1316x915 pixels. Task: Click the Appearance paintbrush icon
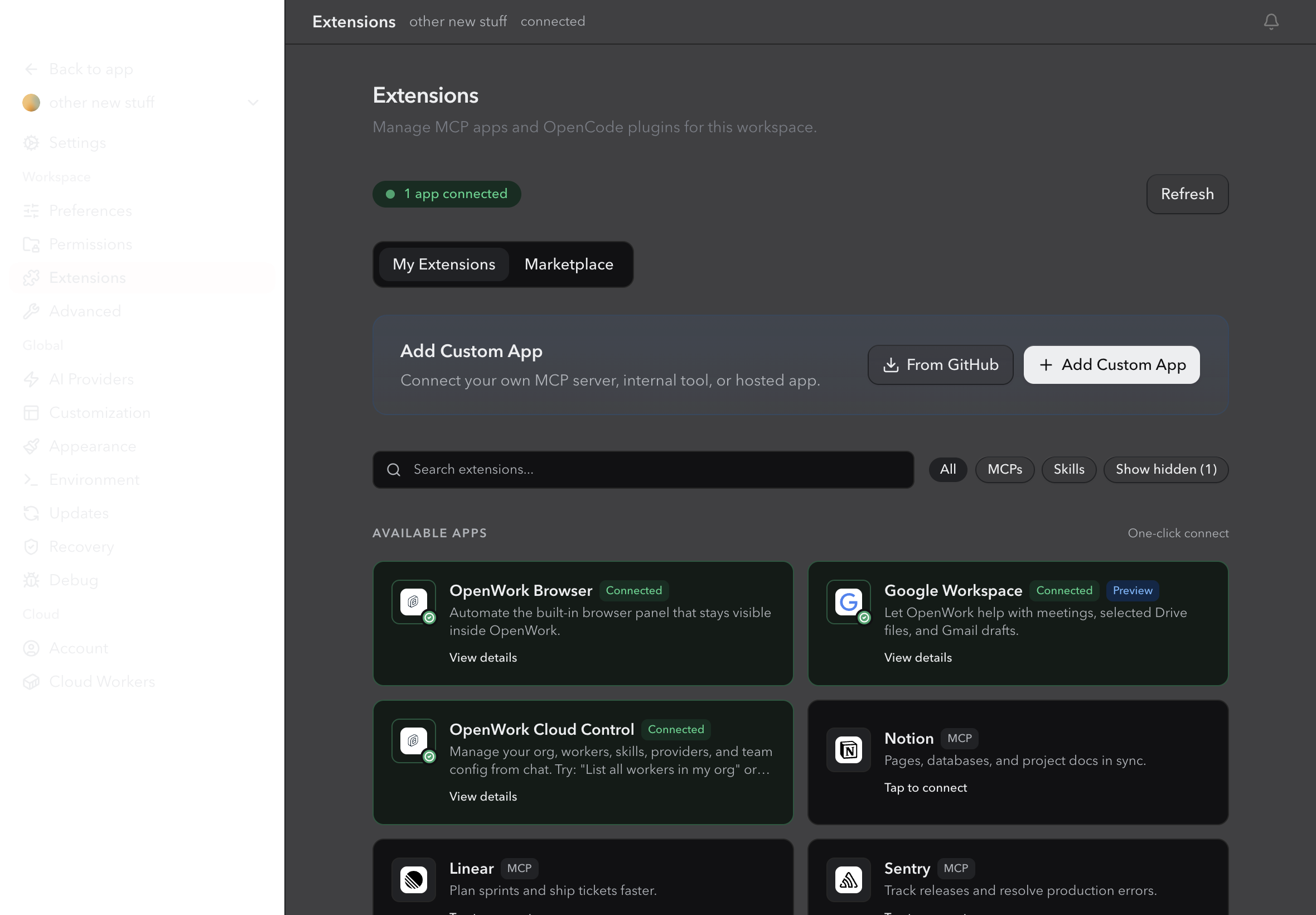31,446
